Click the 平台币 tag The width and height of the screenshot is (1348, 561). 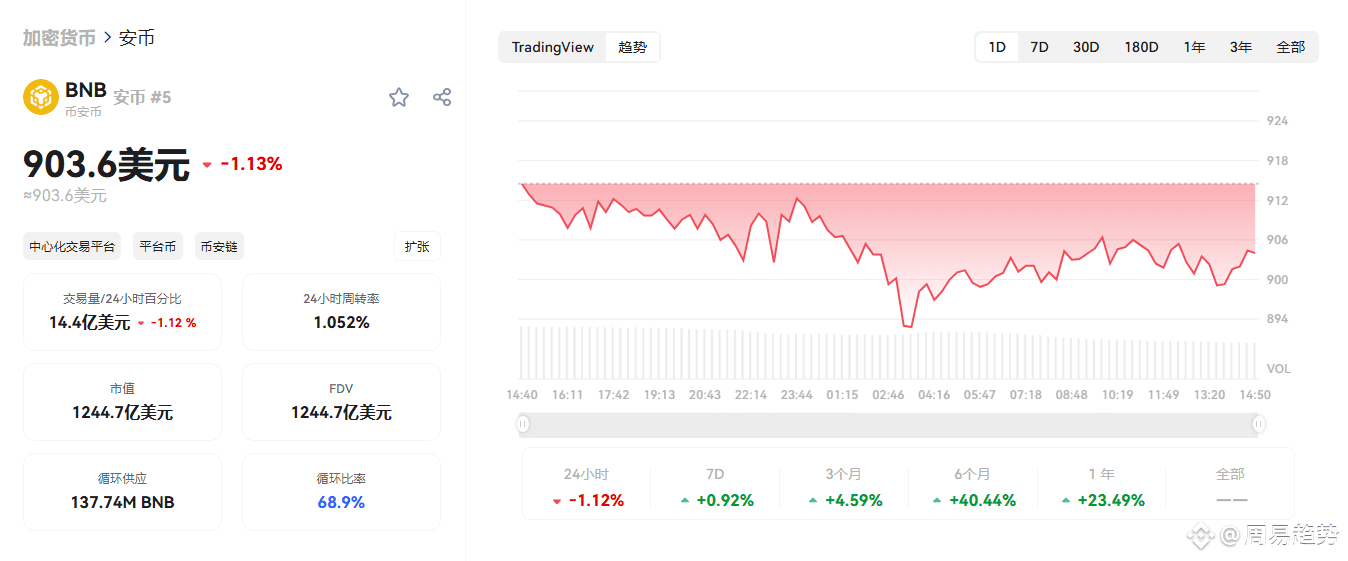(x=158, y=246)
